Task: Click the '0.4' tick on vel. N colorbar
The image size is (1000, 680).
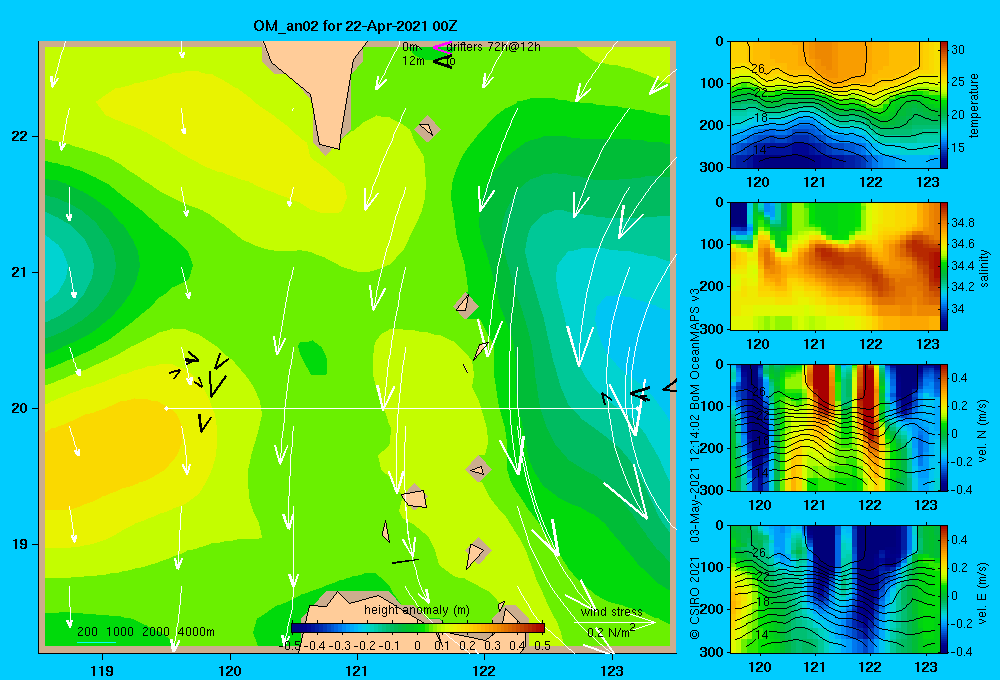Action: [959, 378]
